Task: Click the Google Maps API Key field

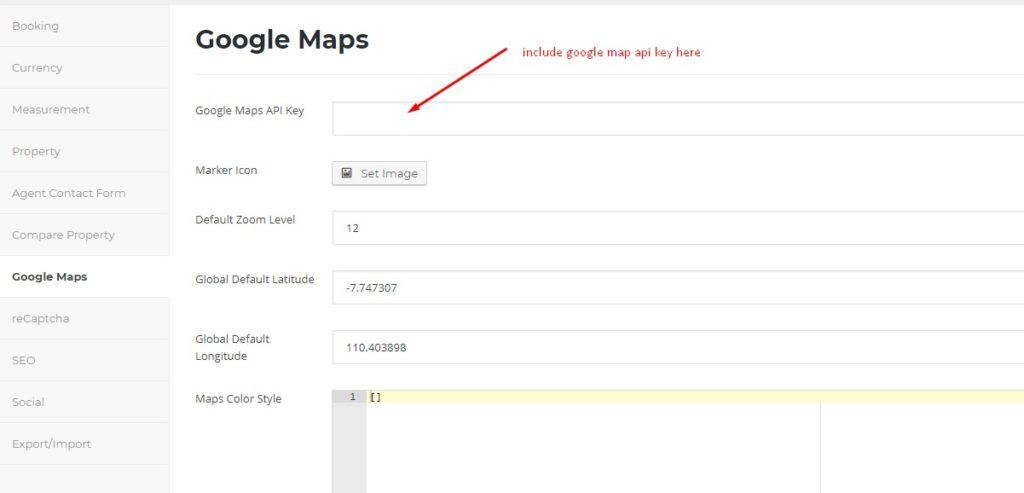Action: pos(678,119)
